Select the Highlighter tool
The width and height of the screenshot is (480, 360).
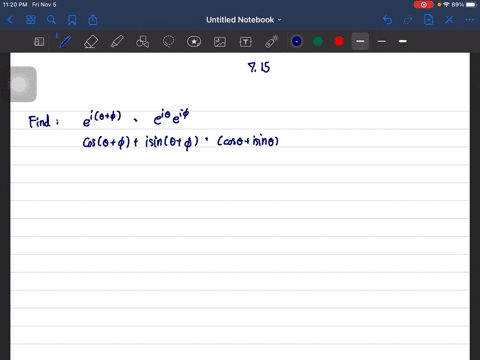pos(117,42)
